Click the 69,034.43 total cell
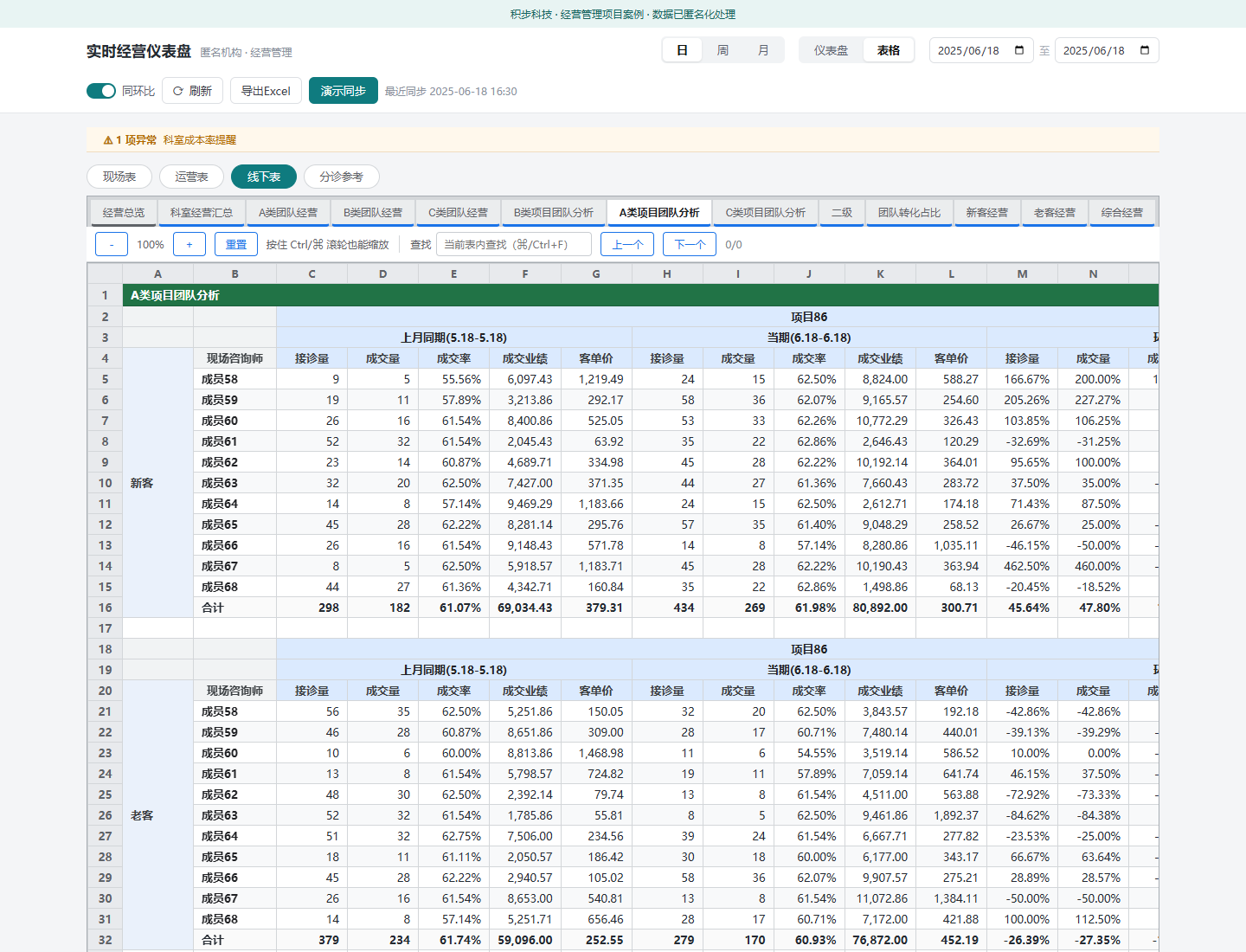1246x952 pixels. pos(525,608)
